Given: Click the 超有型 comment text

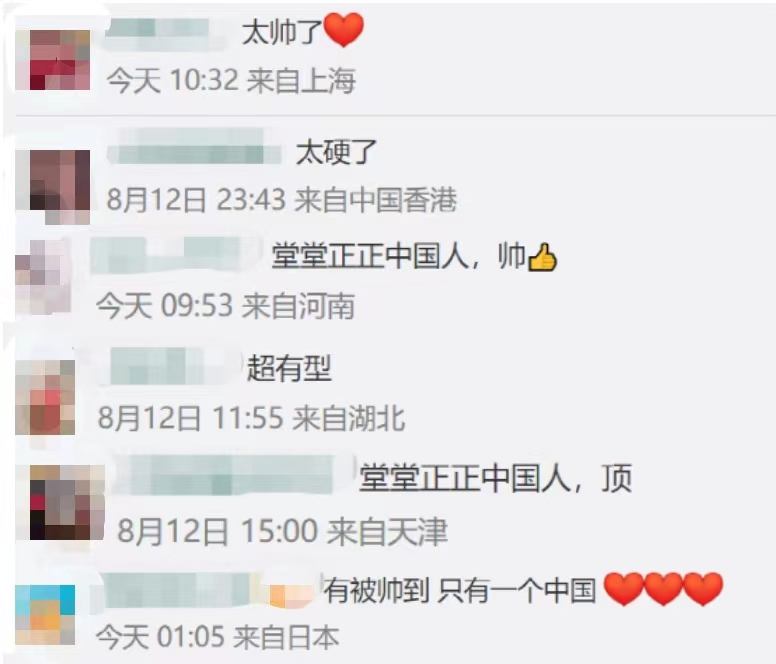Looking at the screenshot, I should 289,368.
